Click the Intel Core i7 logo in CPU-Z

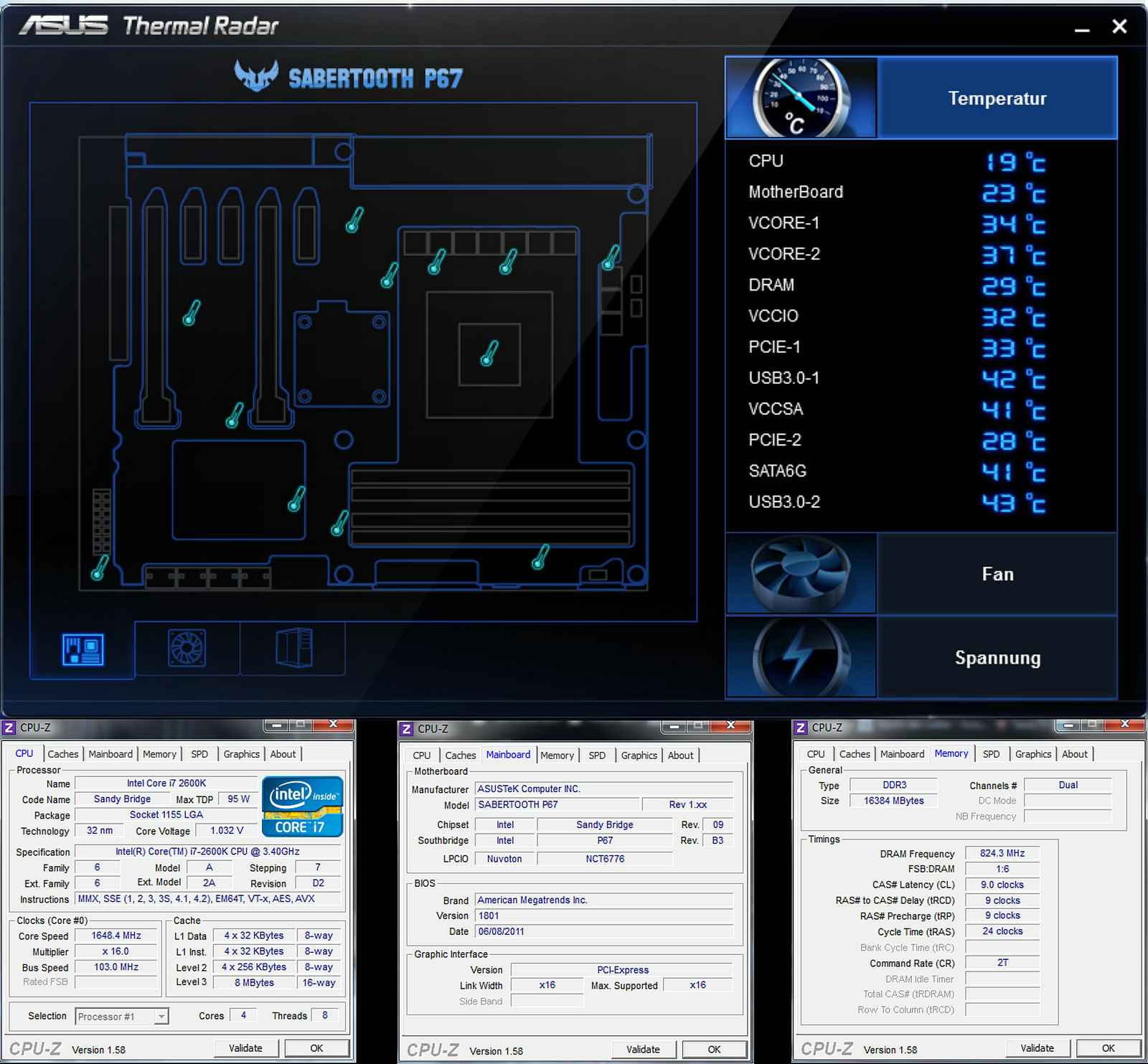click(302, 806)
